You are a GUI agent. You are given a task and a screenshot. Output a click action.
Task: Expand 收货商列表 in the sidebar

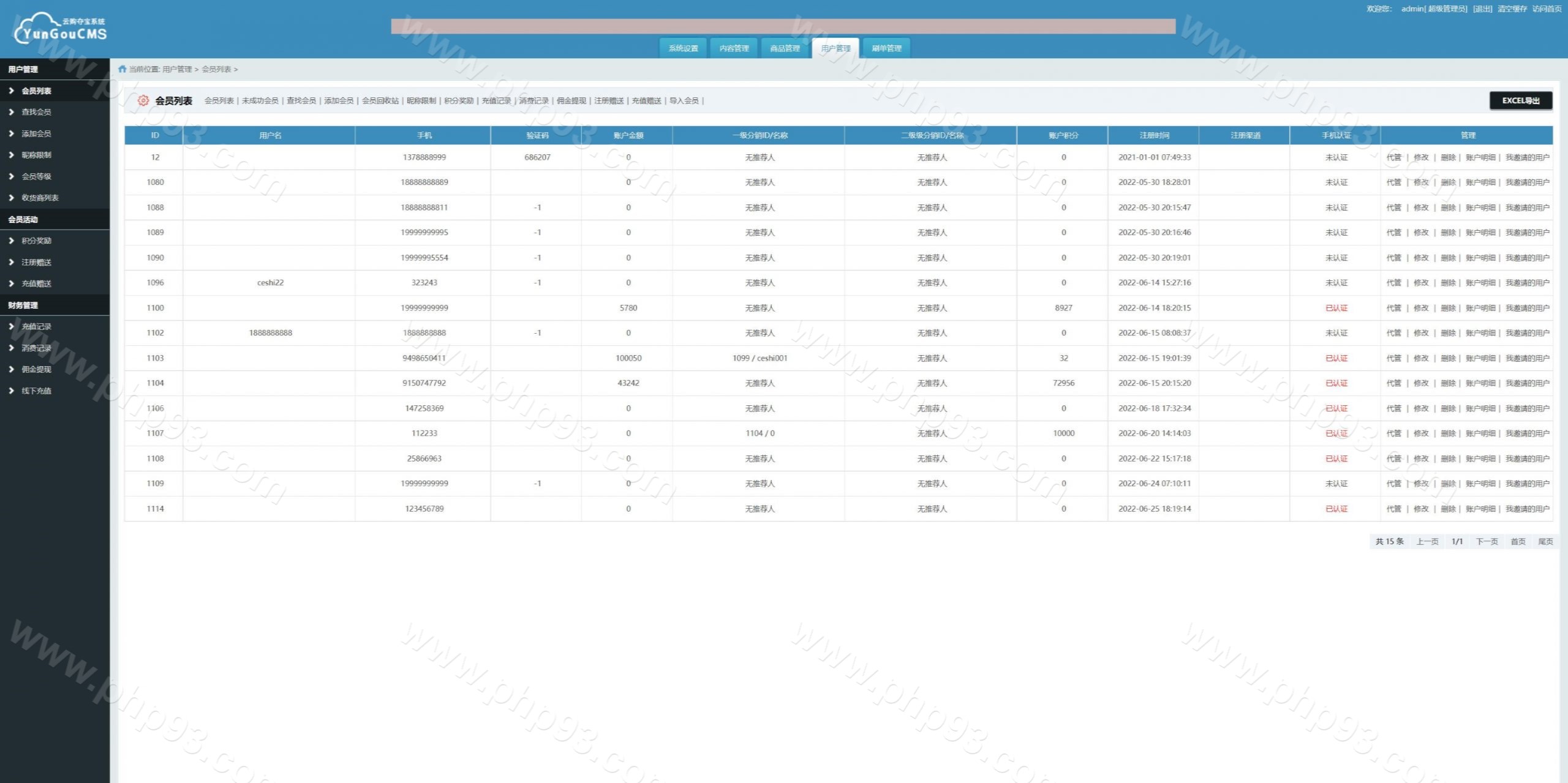[40, 198]
